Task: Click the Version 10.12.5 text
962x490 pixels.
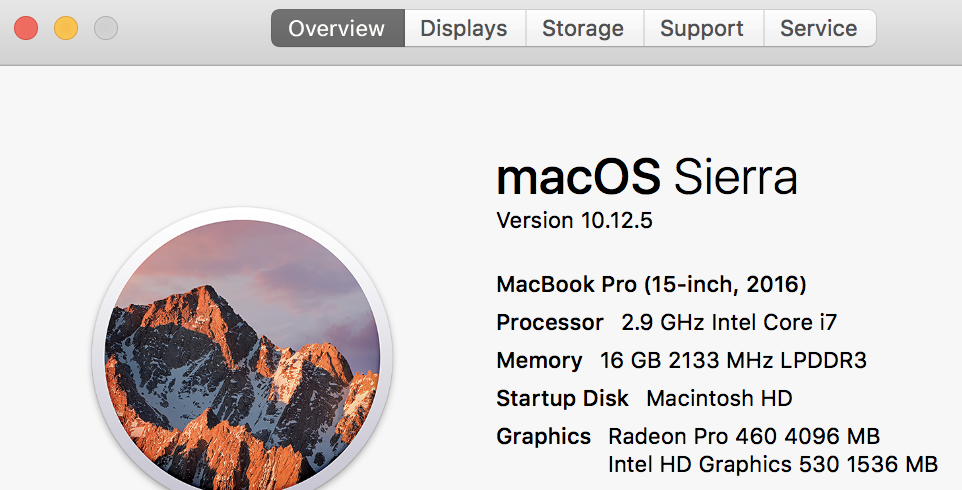Action: (574, 220)
